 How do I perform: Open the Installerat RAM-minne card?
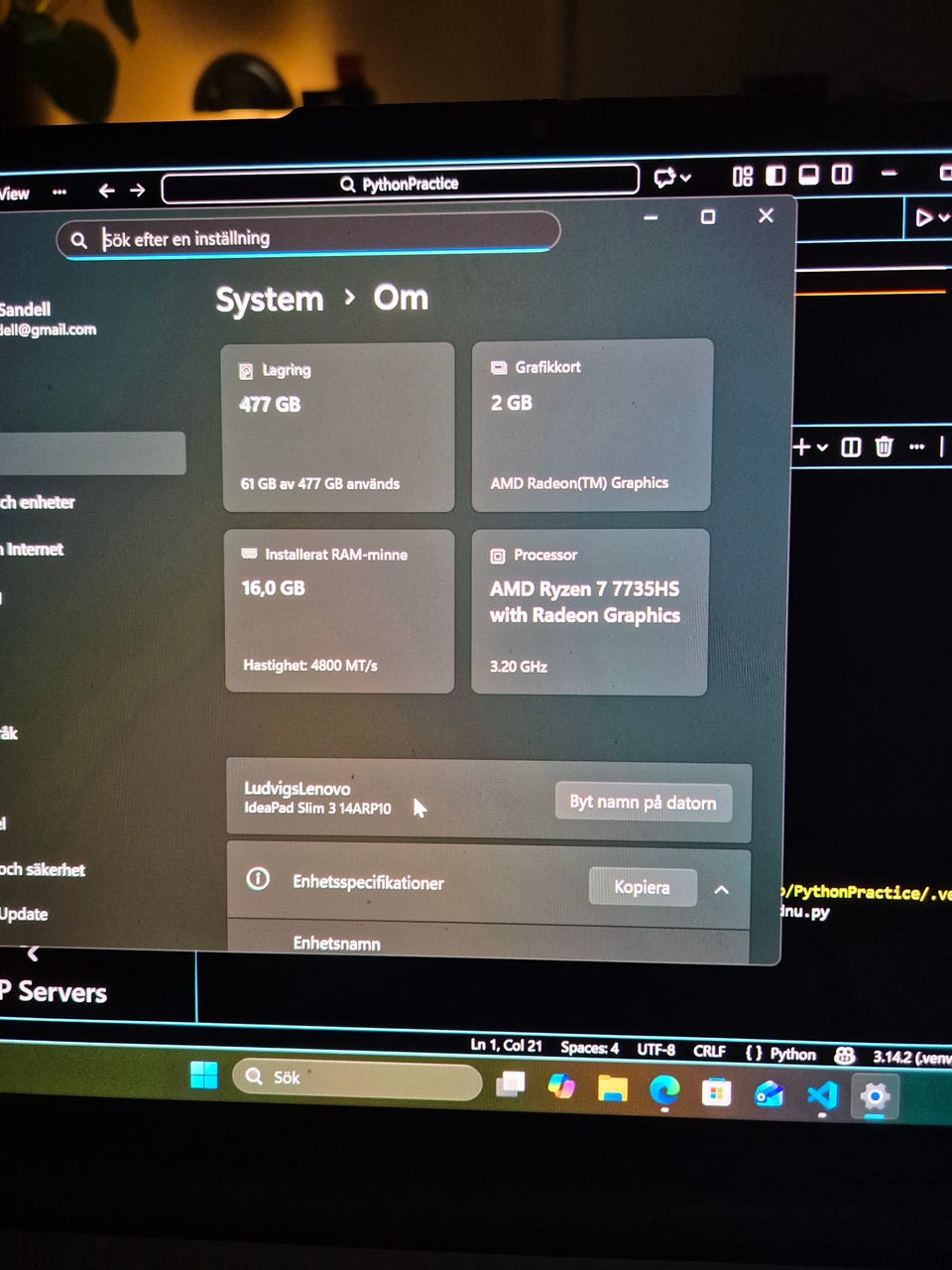339,611
